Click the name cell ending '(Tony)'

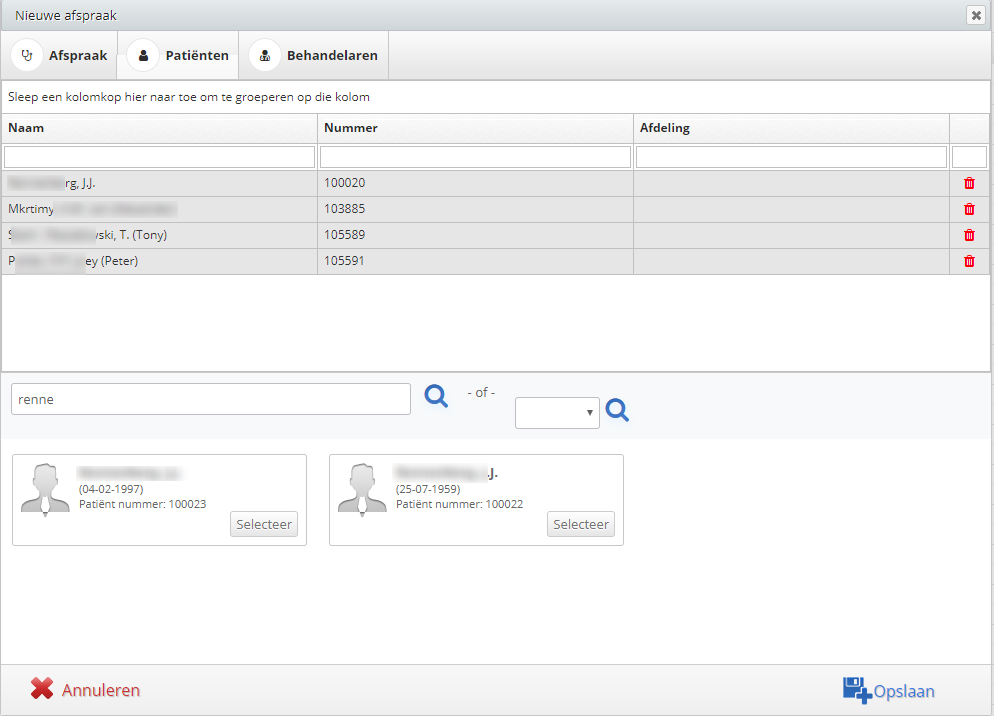(160, 235)
